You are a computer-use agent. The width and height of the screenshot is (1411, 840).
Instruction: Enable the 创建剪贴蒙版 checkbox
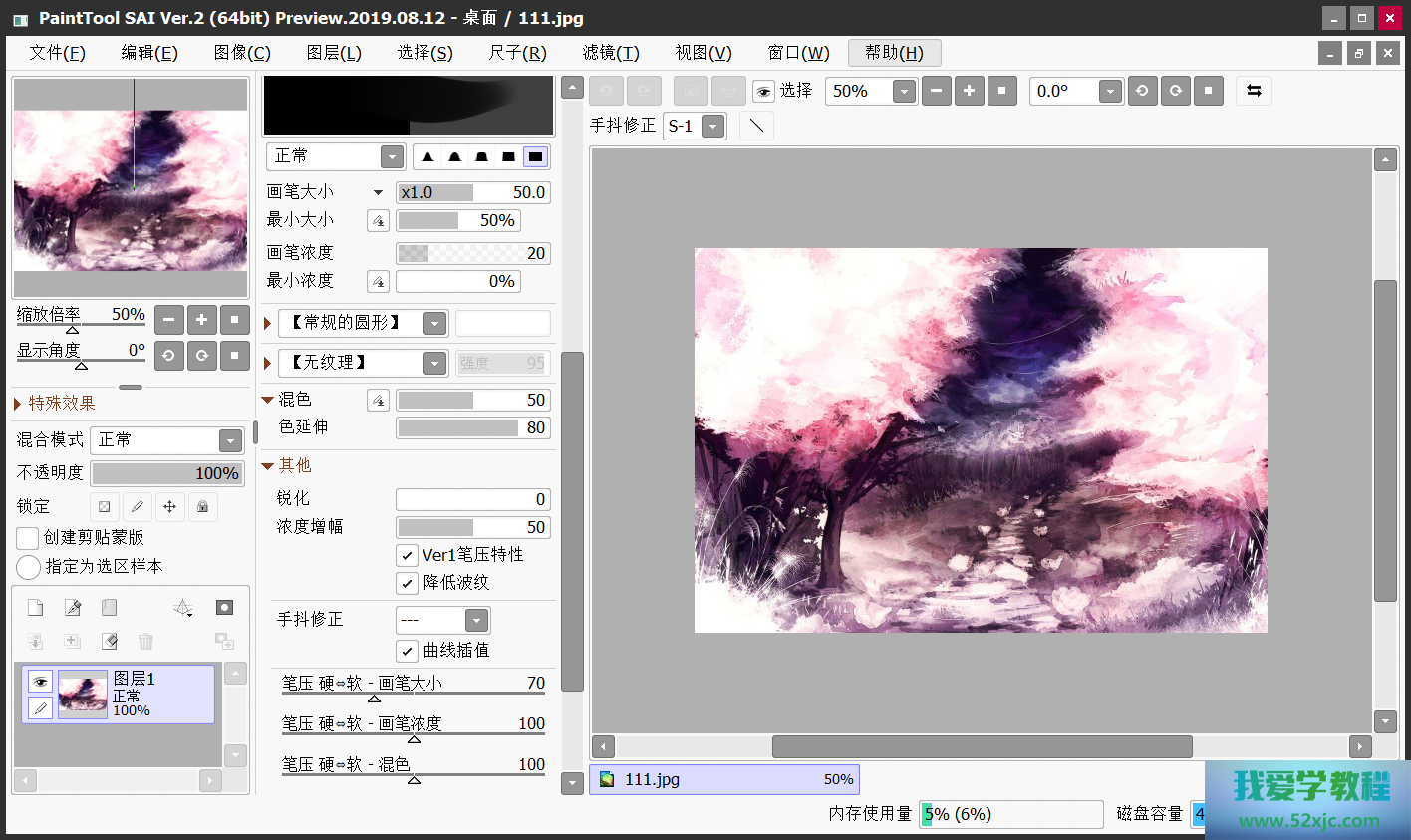[x=28, y=538]
